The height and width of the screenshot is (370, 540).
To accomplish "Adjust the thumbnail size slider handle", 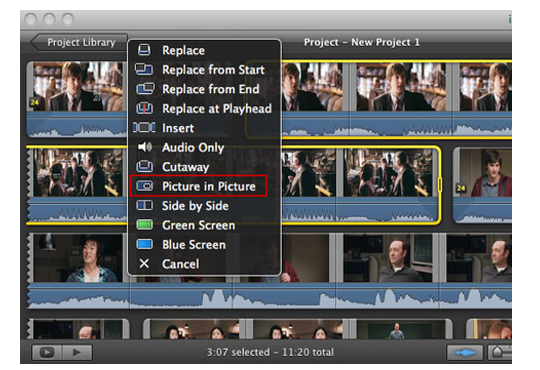I will pos(497,352).
